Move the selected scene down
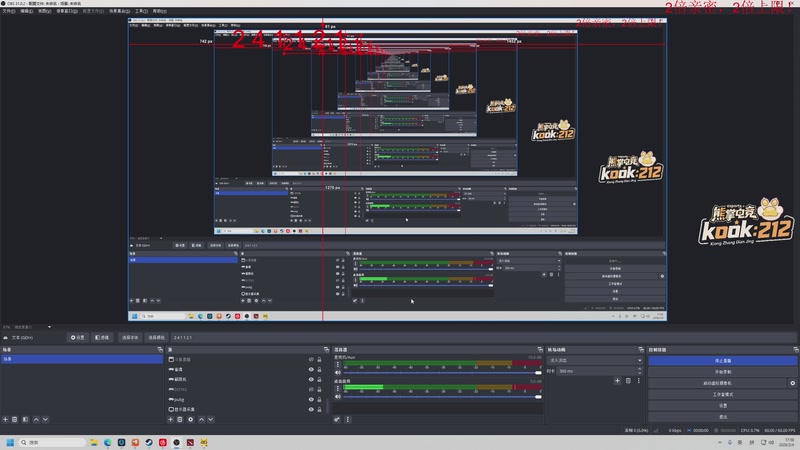This screenshot has width=800, height=450. pyautogui.click(x=45, y=419)
